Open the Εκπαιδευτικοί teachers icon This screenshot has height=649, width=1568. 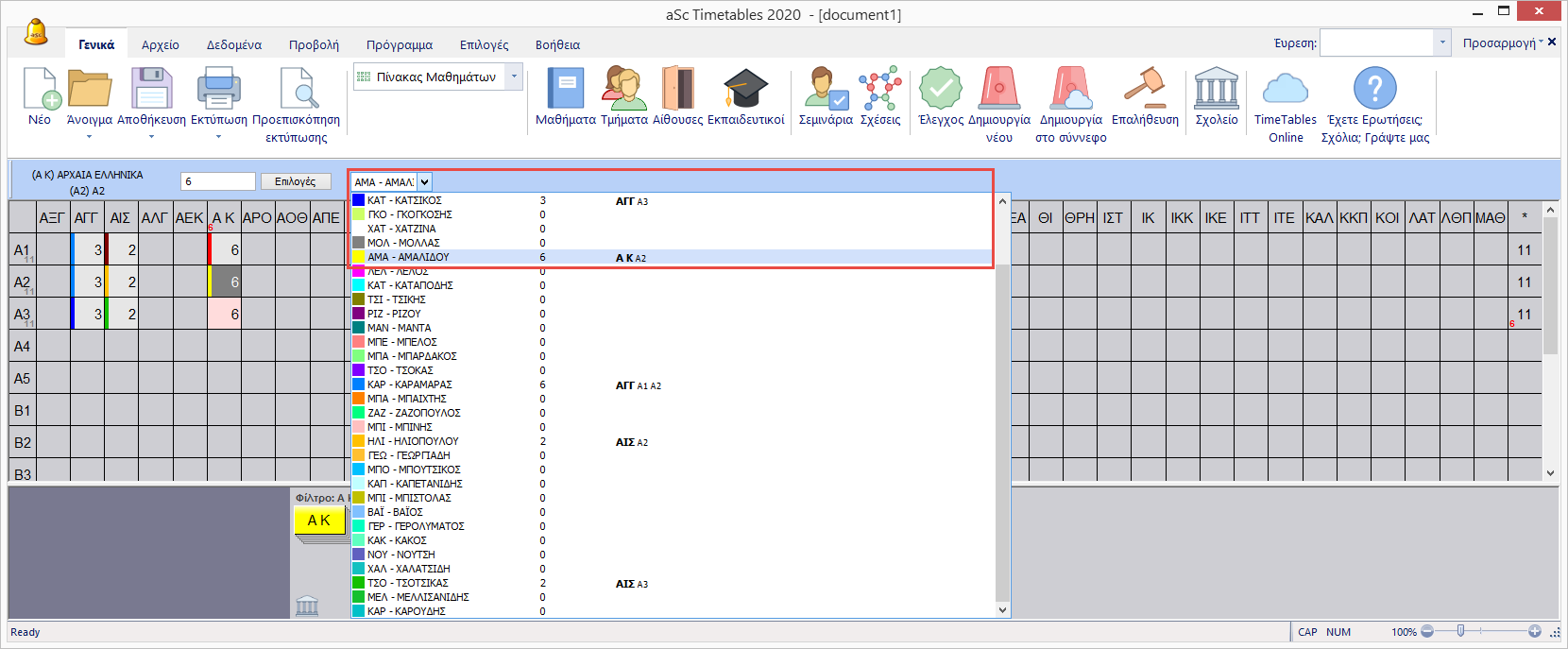click(745, 90)
